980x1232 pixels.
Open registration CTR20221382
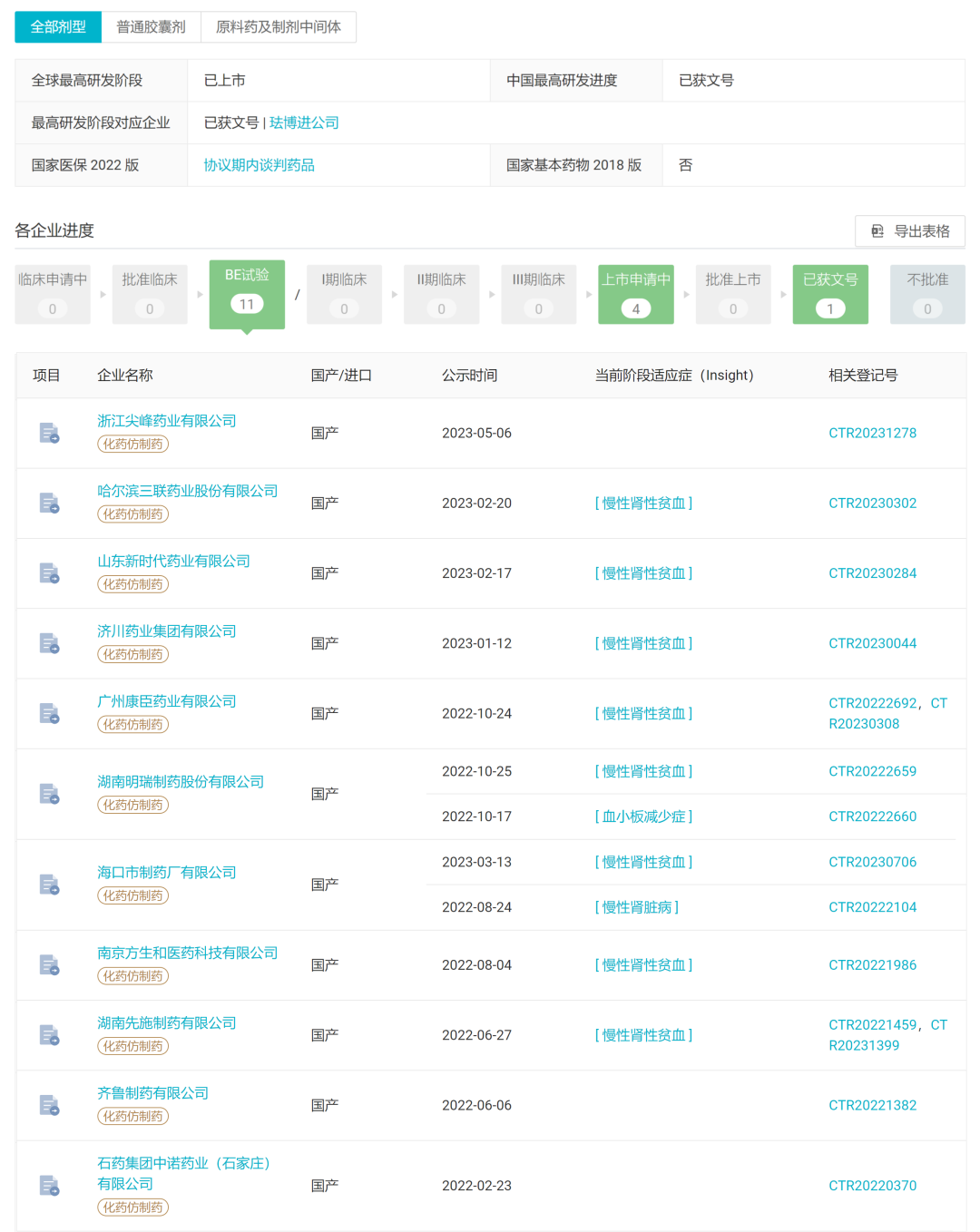(872, 1105)
